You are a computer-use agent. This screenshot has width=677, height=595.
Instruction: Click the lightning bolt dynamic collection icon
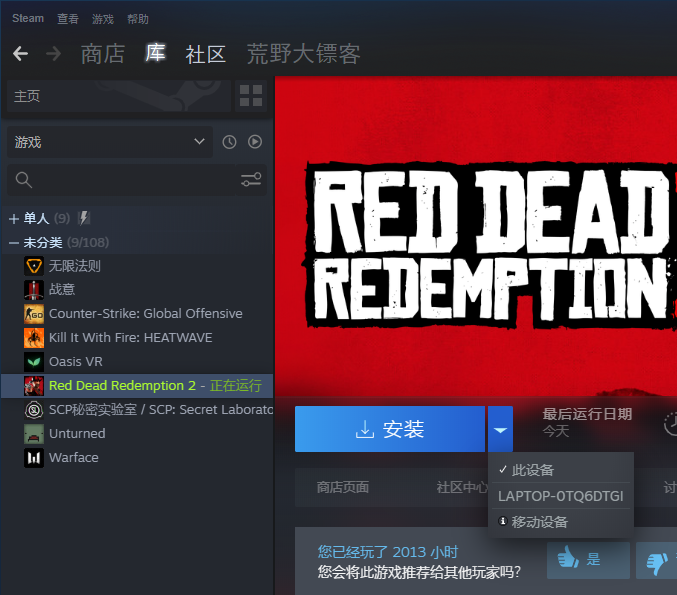[84, 218]
